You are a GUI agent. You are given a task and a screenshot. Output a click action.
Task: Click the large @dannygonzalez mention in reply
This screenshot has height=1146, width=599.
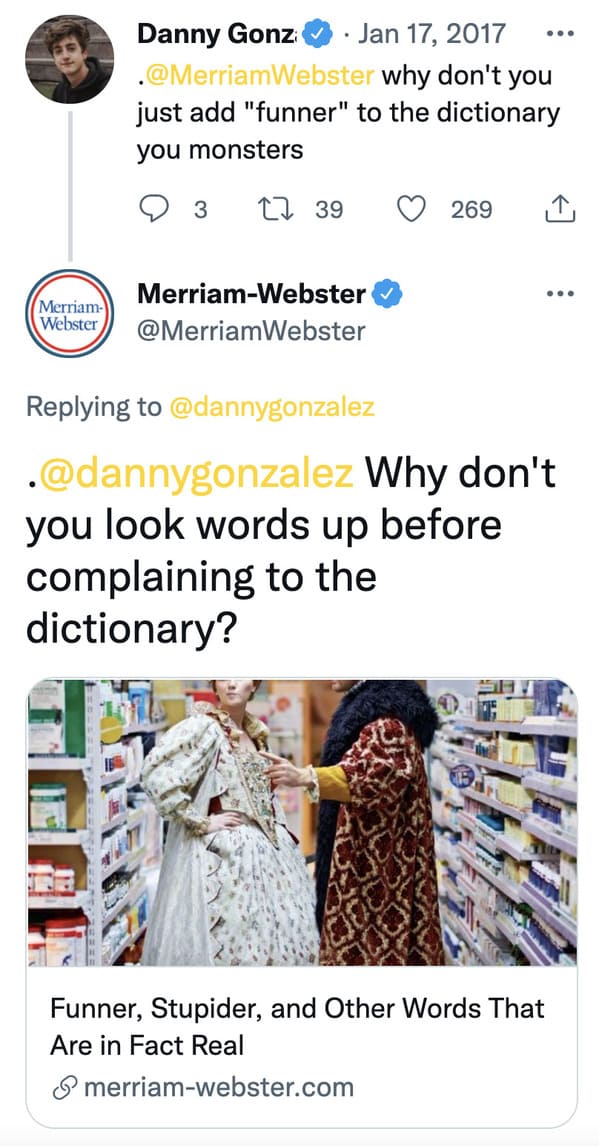point(196,474)
